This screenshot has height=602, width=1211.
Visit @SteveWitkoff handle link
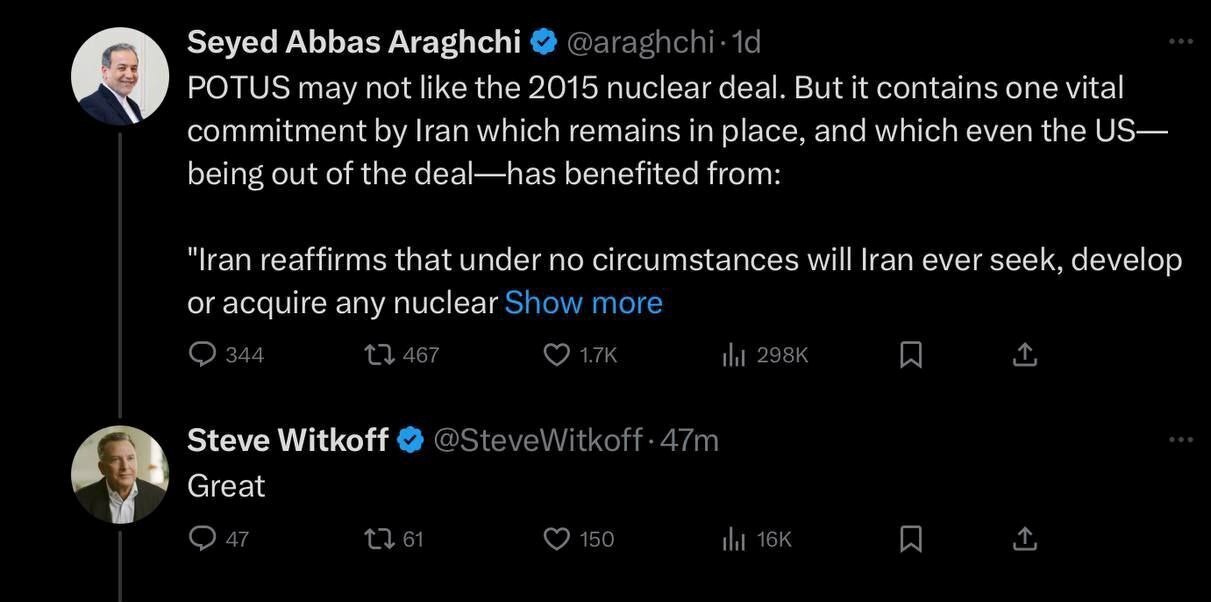pyautogui.click(x=536, y=440)
